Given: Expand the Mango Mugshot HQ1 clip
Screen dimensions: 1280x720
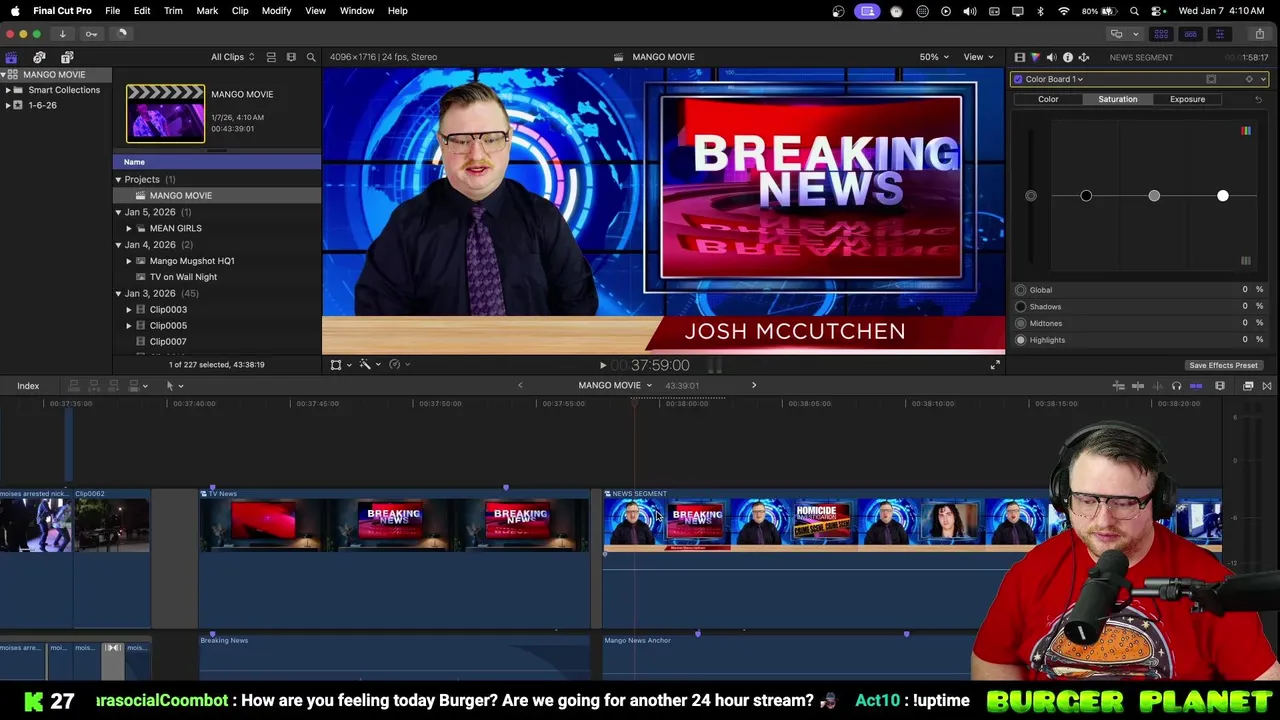Looking at the screenshot, I should (x=129, y=261).
